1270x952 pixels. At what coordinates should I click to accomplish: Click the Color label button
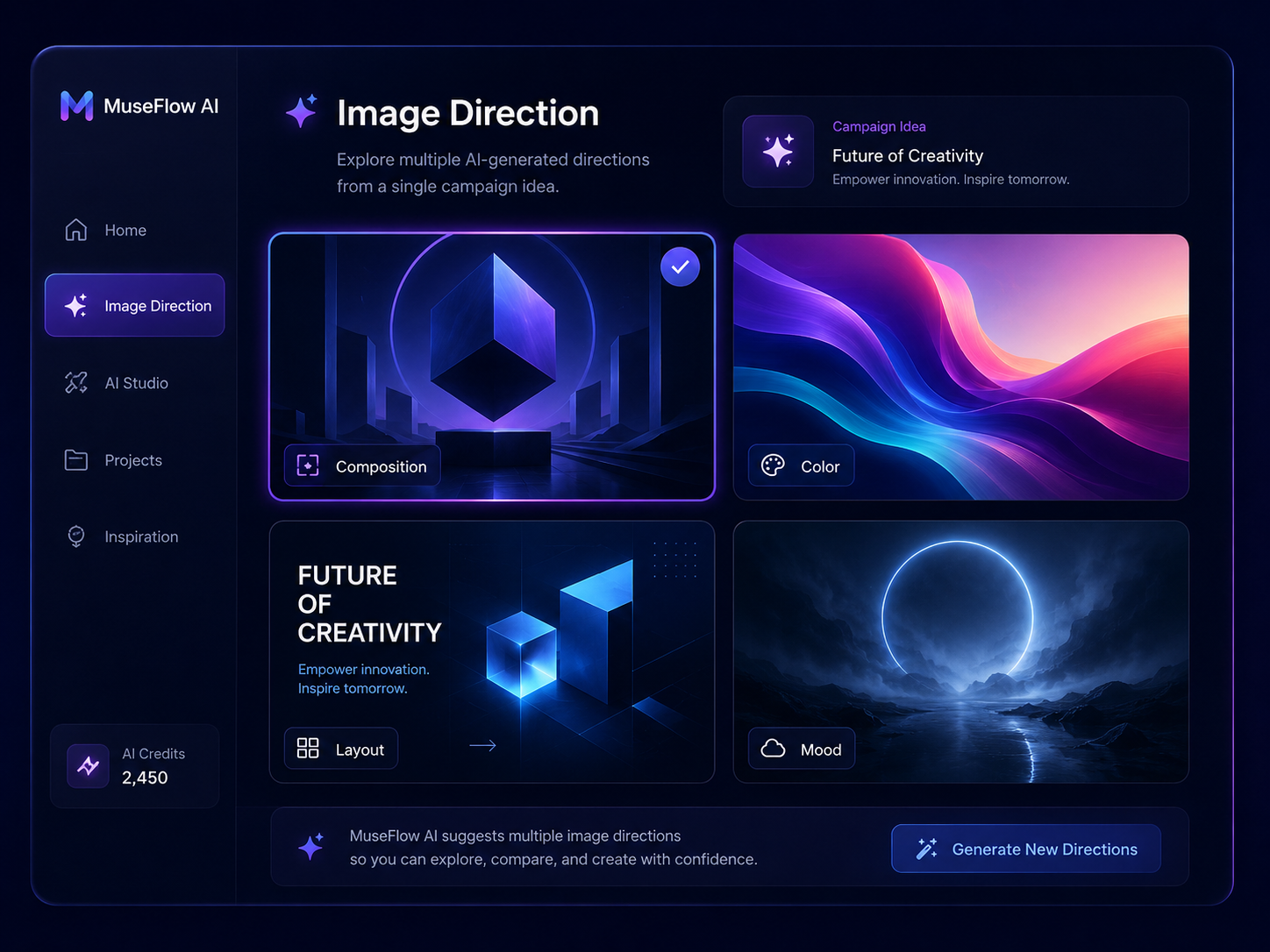click(801, 465)
